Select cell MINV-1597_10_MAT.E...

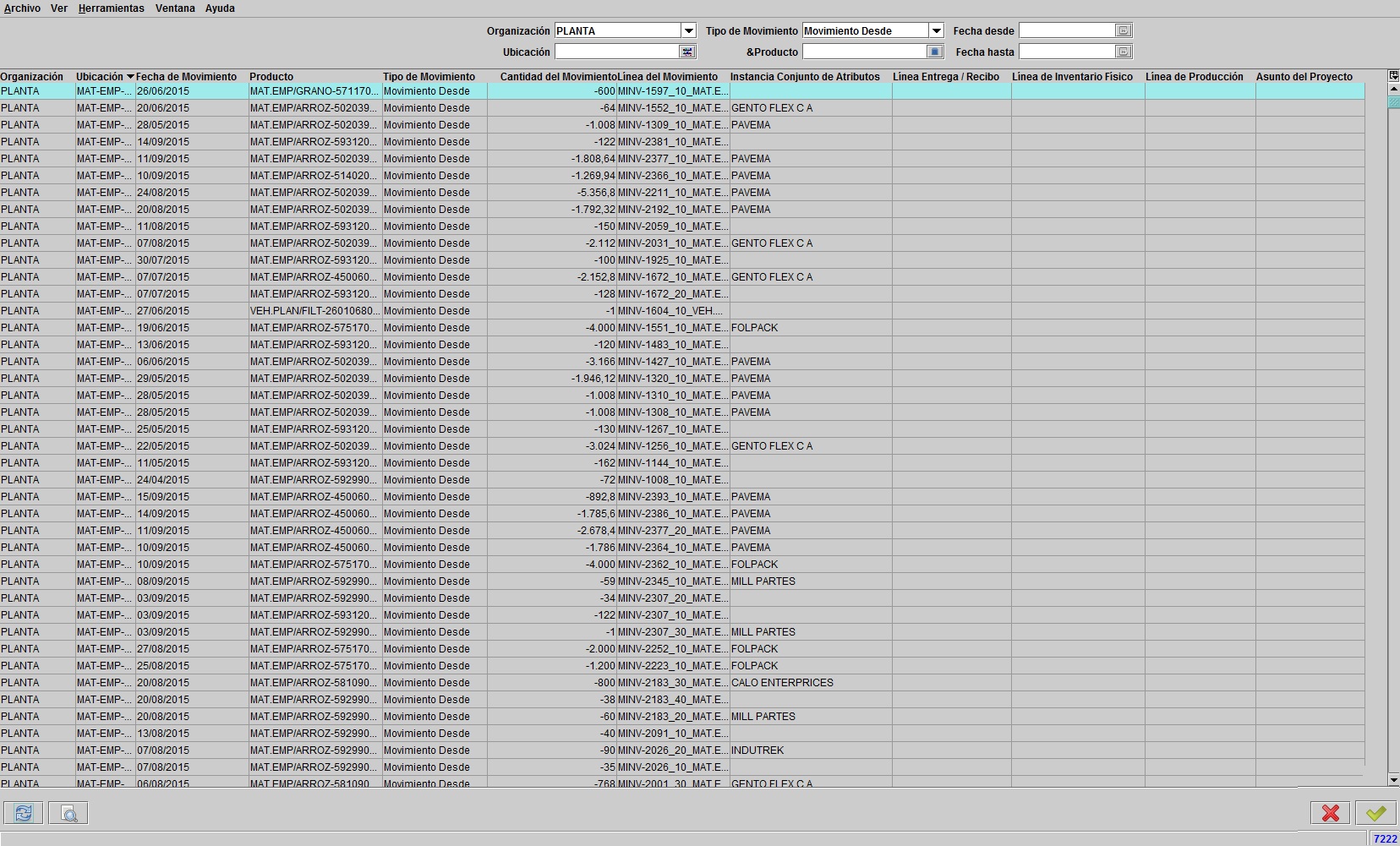[673, 91]
